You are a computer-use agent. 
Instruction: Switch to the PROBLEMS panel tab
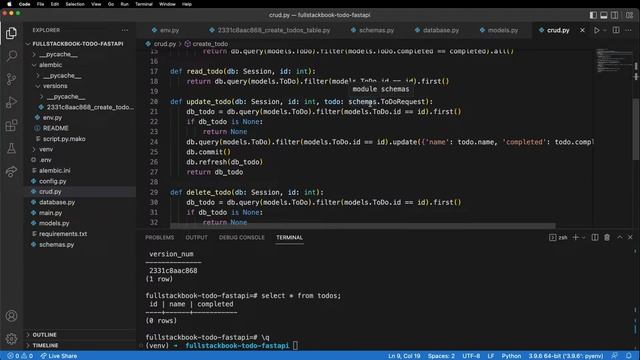[160, 238]
